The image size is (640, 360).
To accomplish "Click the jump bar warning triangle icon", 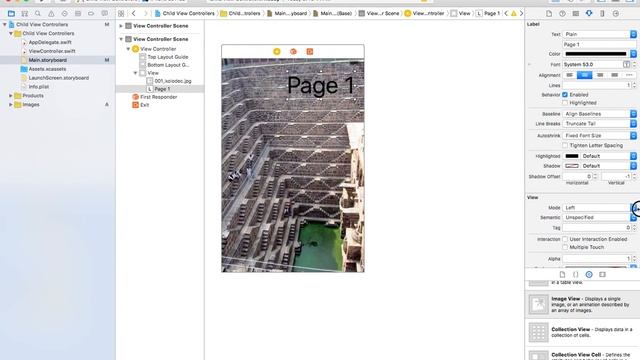I will (513, 13).
